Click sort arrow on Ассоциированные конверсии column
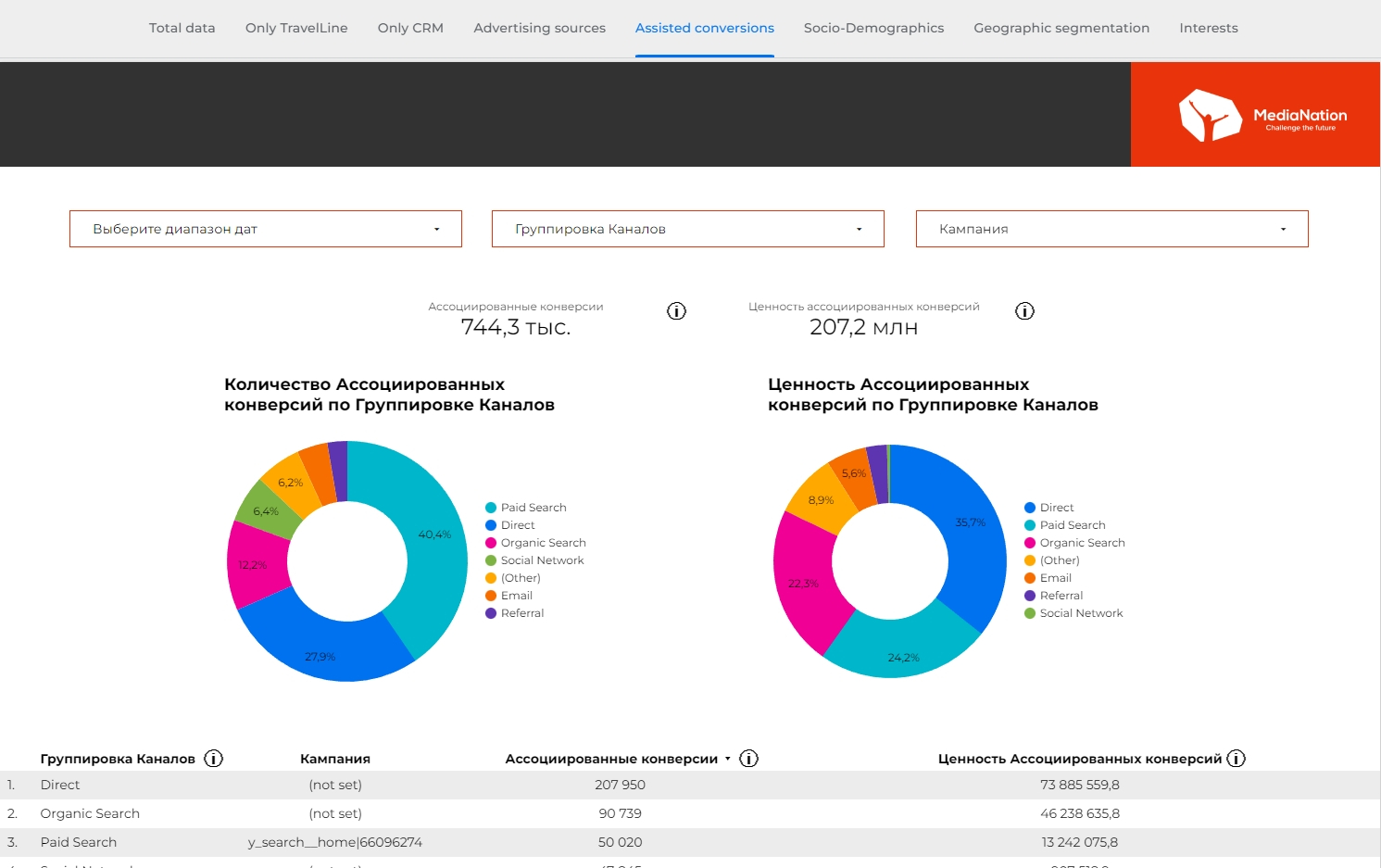This screenshot has width=1381, height=868. coord(728,759)
